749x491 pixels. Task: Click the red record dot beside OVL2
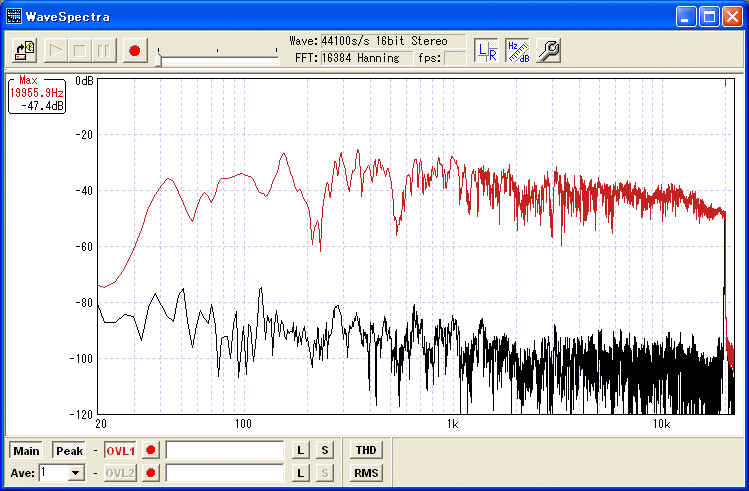tap(151, 473)
